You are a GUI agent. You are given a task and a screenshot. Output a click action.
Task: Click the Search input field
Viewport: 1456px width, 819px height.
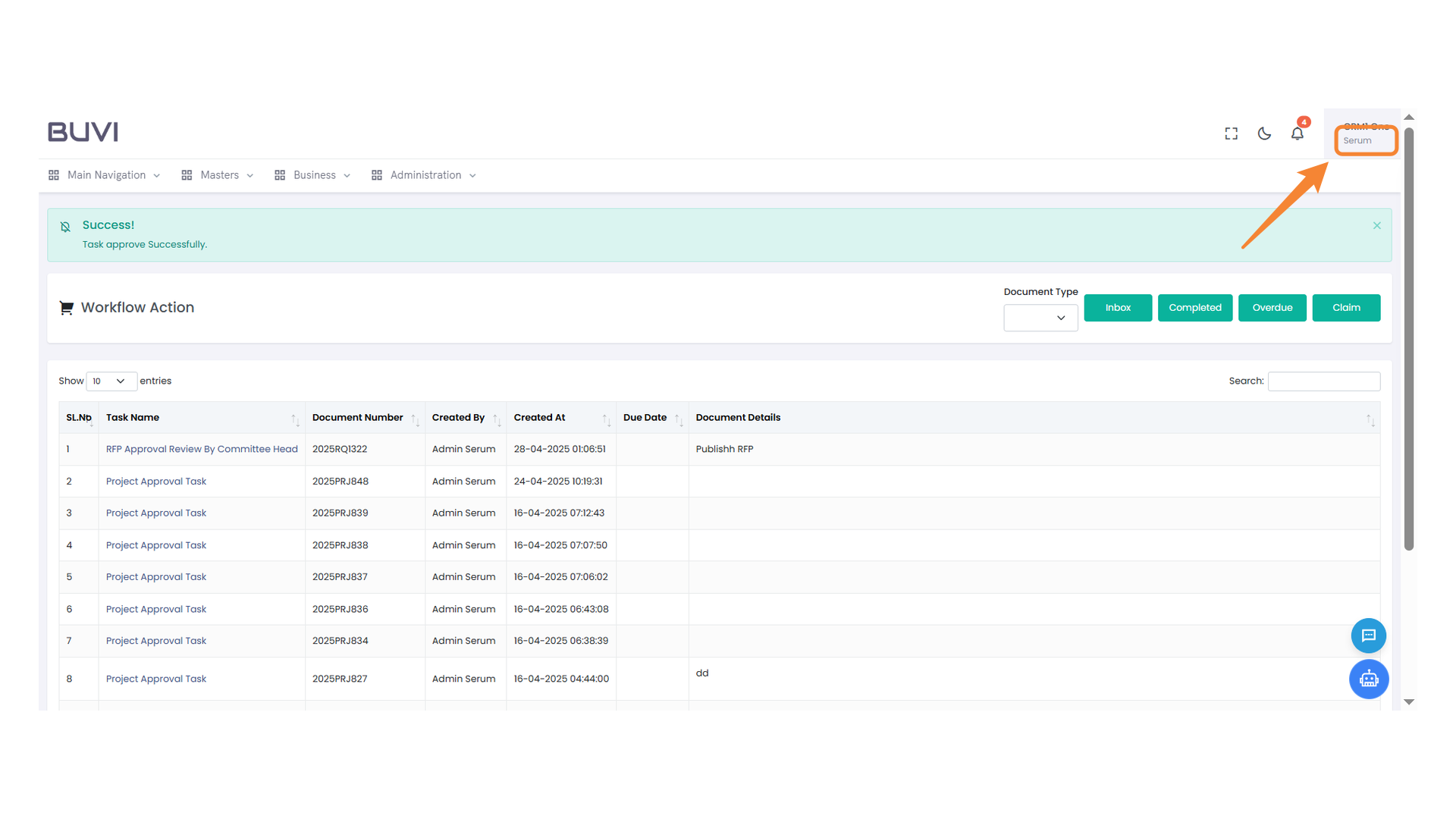pyautogui.click(x=1323, y=381)
